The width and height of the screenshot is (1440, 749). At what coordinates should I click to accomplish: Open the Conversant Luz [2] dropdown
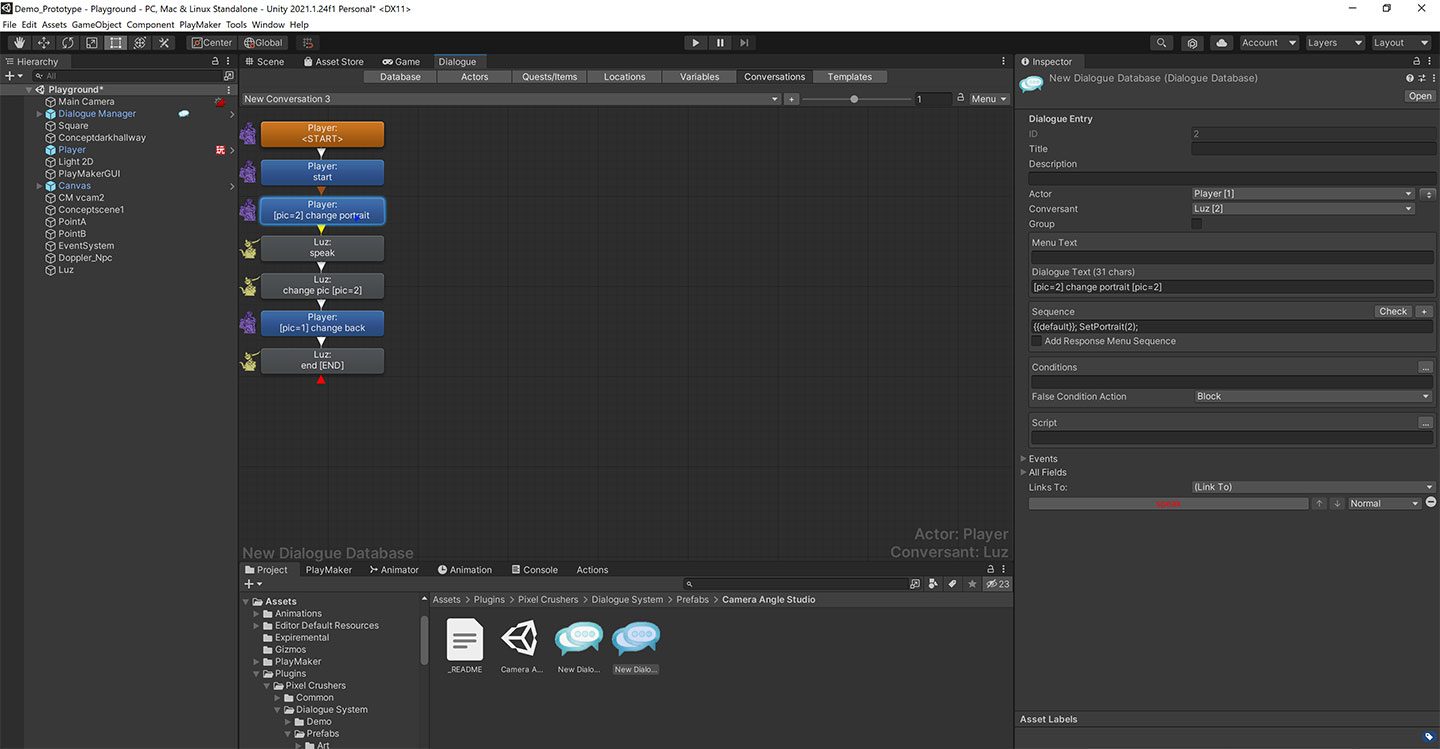coord(1303,209)
